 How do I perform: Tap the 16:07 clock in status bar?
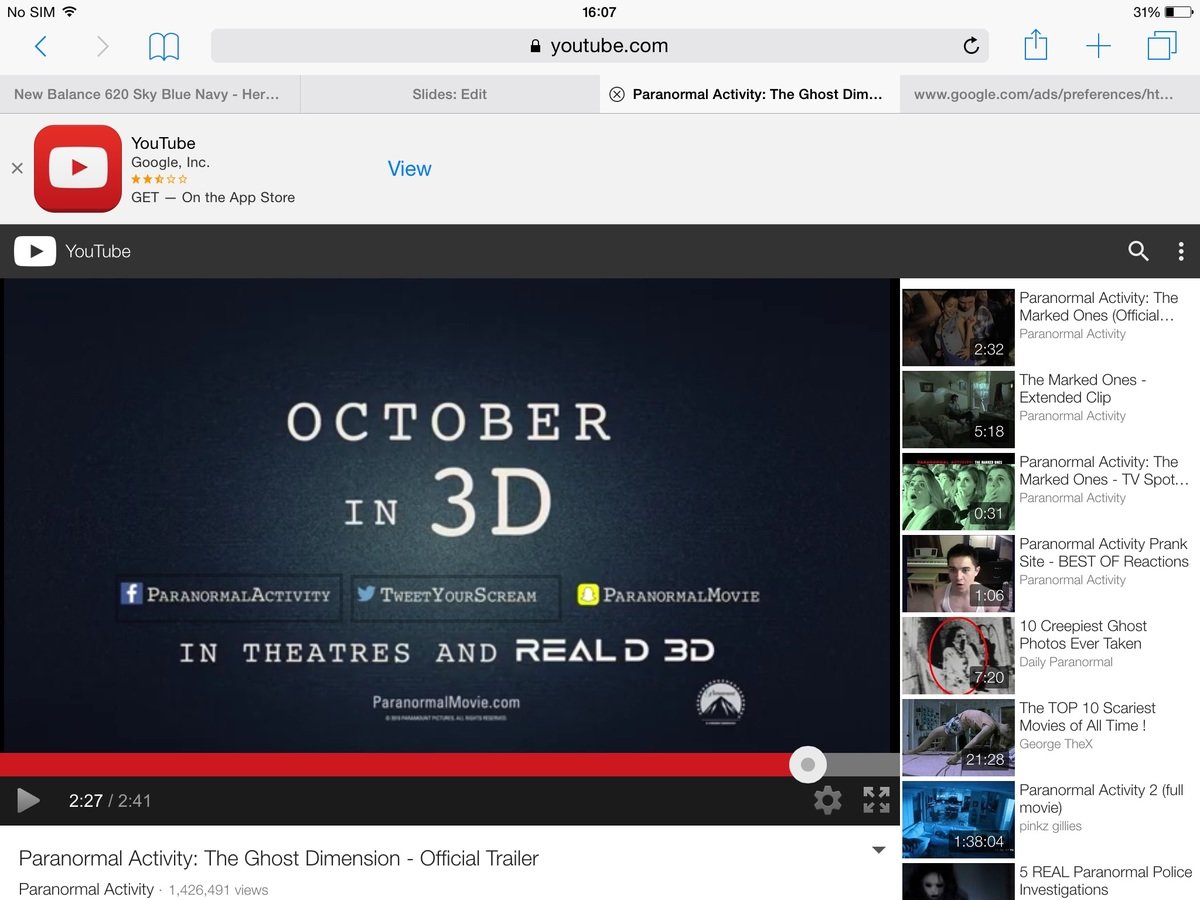599,12
